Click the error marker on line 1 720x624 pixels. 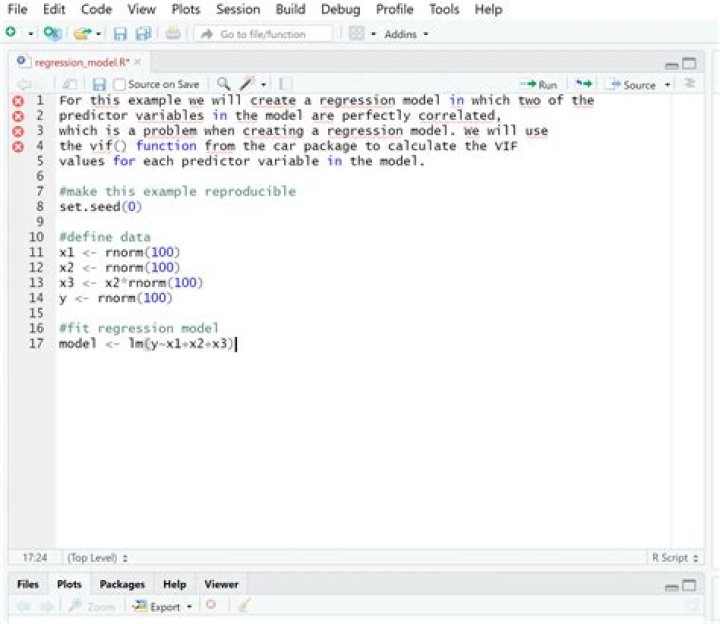click(18, 101)
